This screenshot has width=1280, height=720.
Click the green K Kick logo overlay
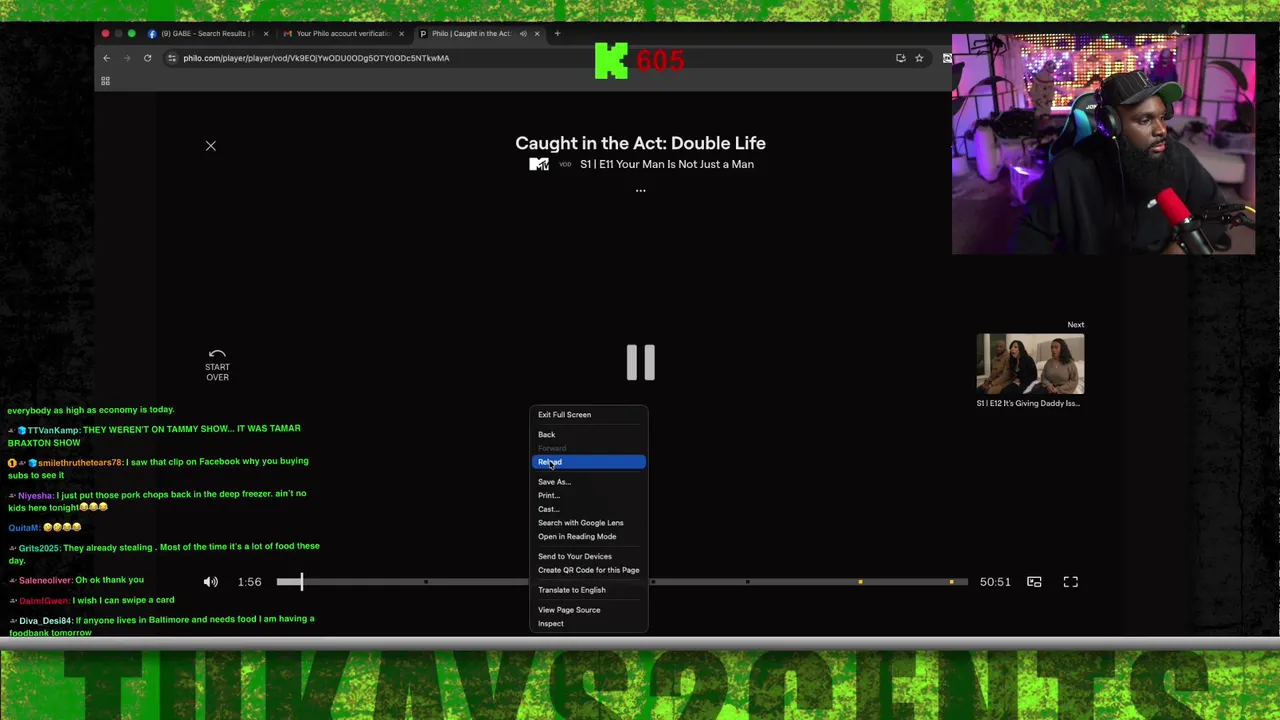[611, 61]
